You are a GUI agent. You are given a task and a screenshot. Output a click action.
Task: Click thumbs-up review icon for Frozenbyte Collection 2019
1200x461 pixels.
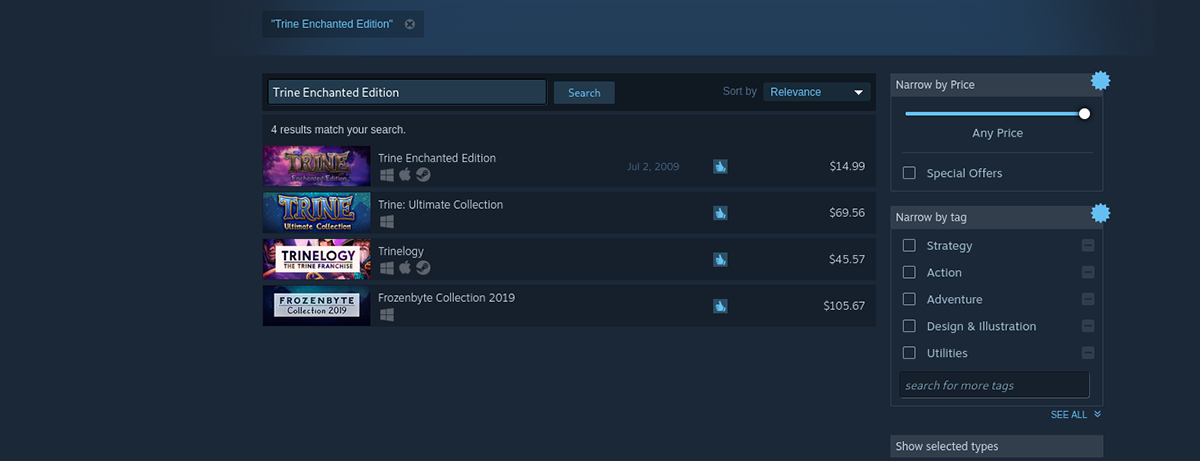click(x=720, y=305)
